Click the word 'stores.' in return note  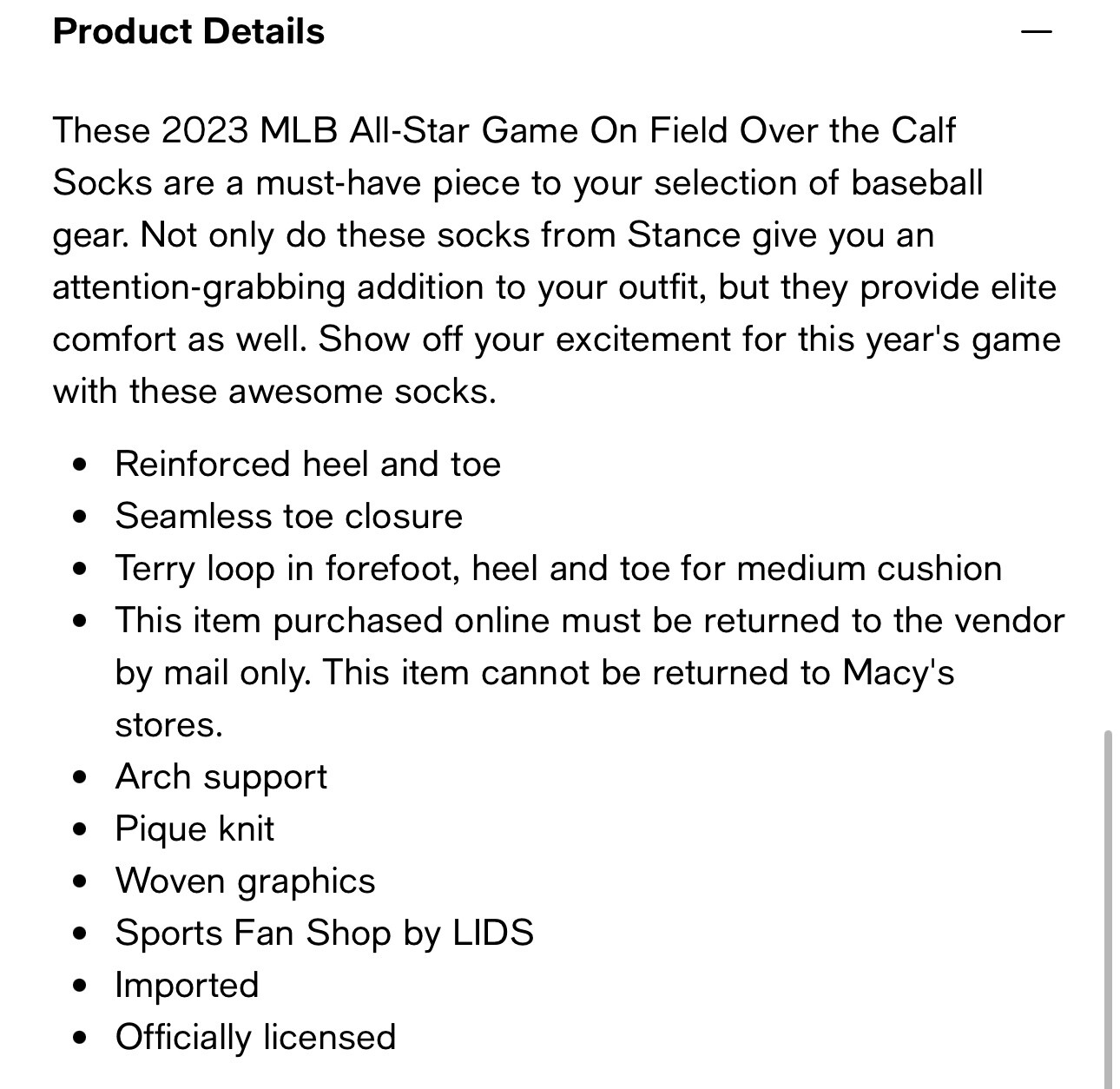[x=169, y=724]
